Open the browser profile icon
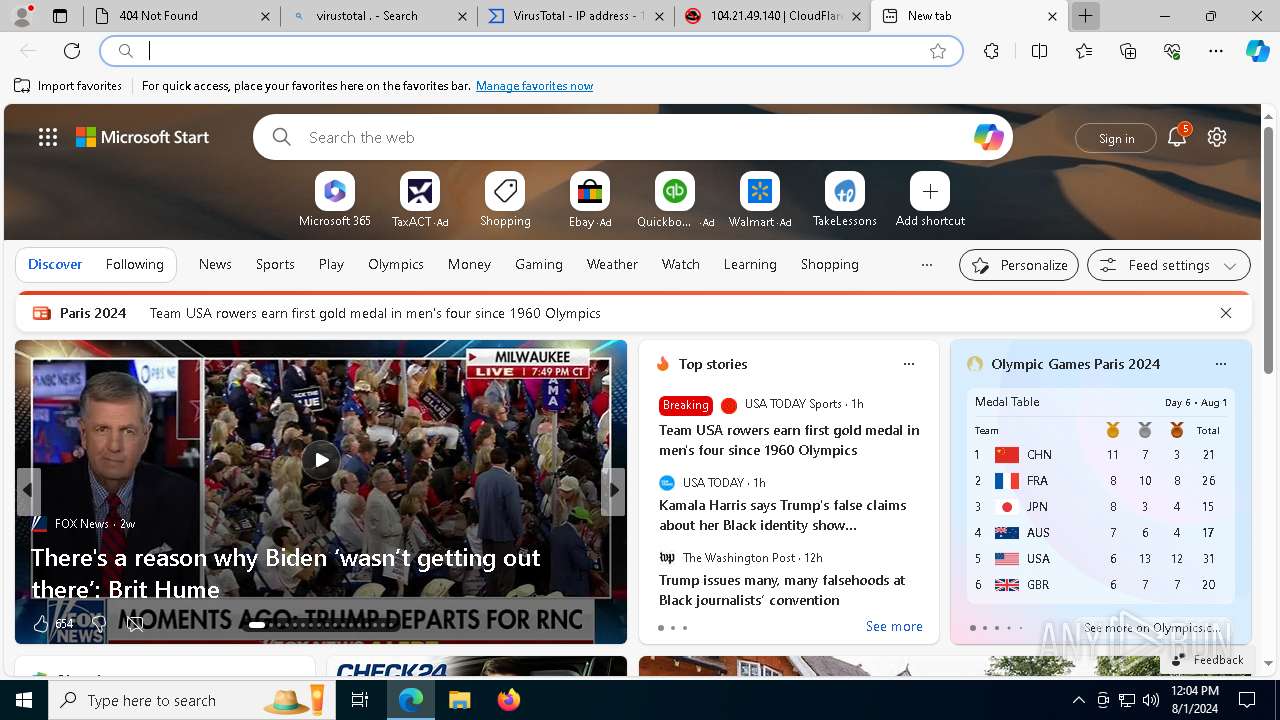 22,15
